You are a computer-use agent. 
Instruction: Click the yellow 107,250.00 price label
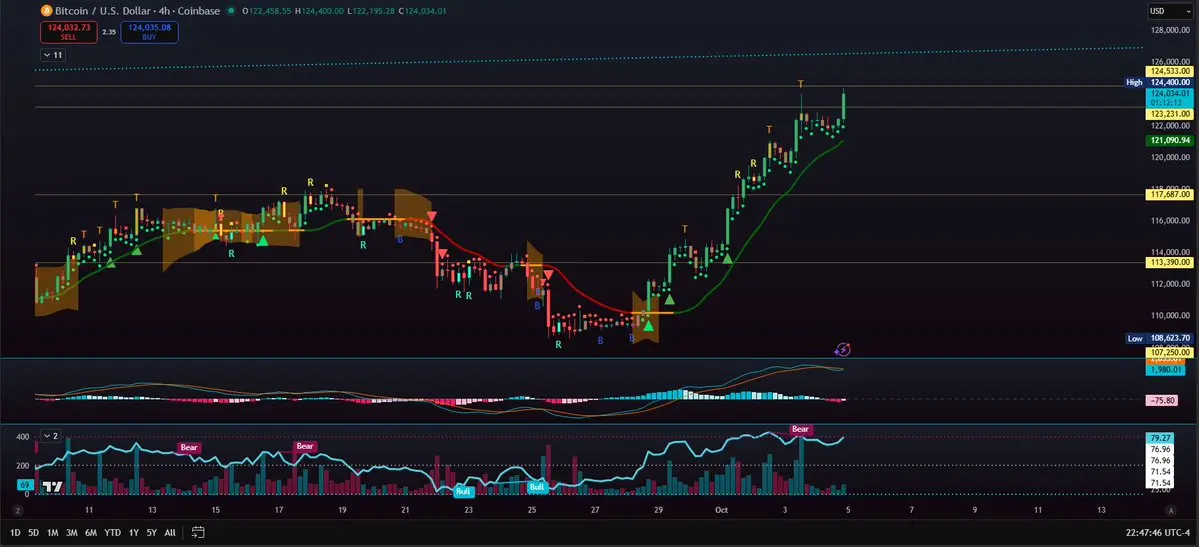point(1170,353)
